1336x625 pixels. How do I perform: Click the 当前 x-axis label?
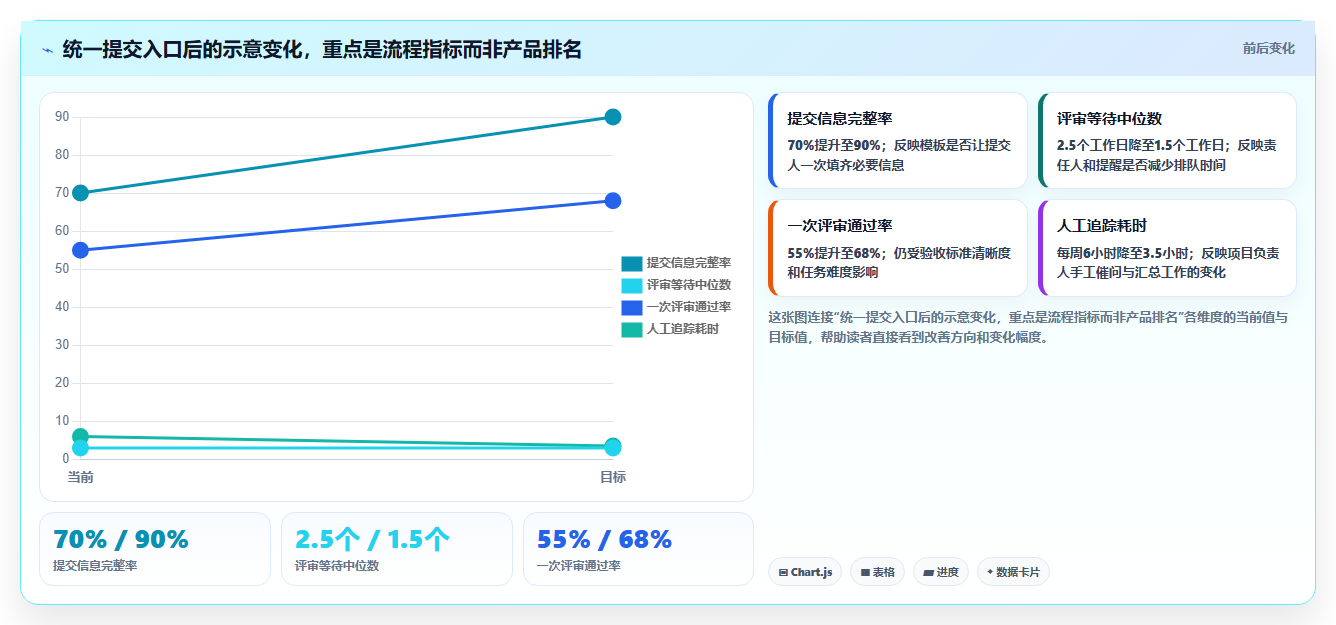pyautogui.click(x=80, y=477)
